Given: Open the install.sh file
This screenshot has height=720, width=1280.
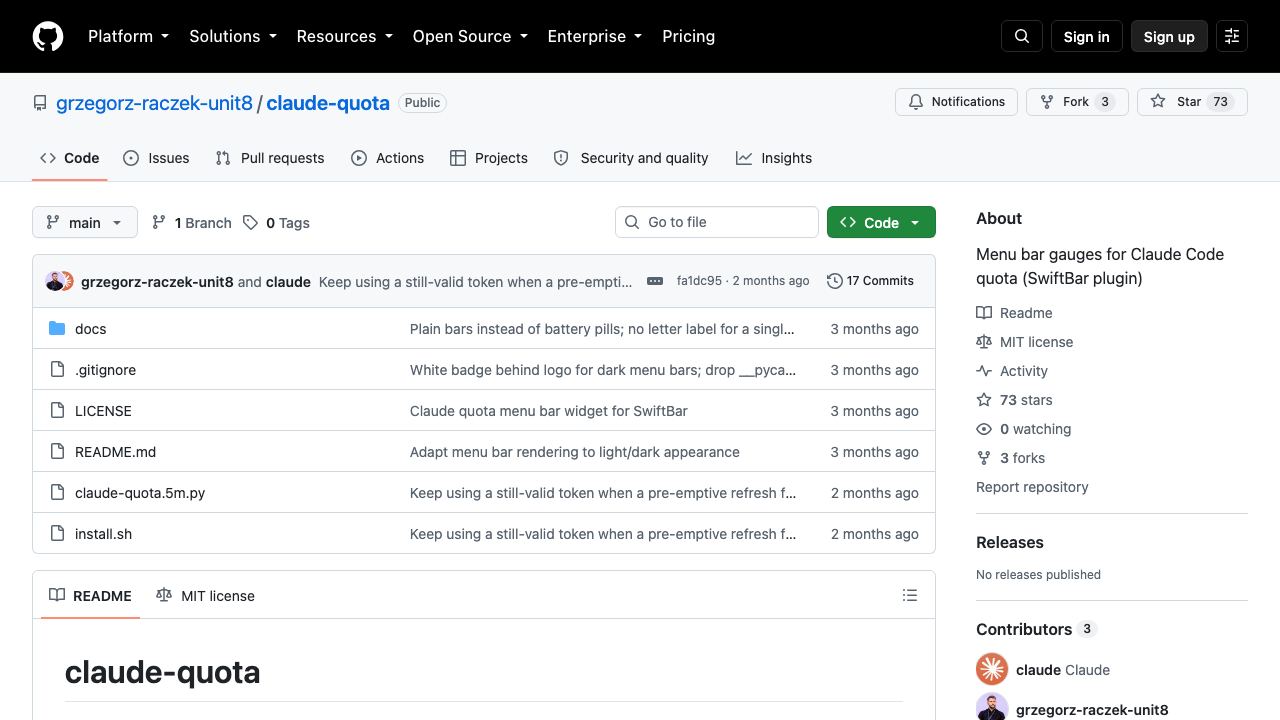Looking at the screenshot, I should pos(104,534).
